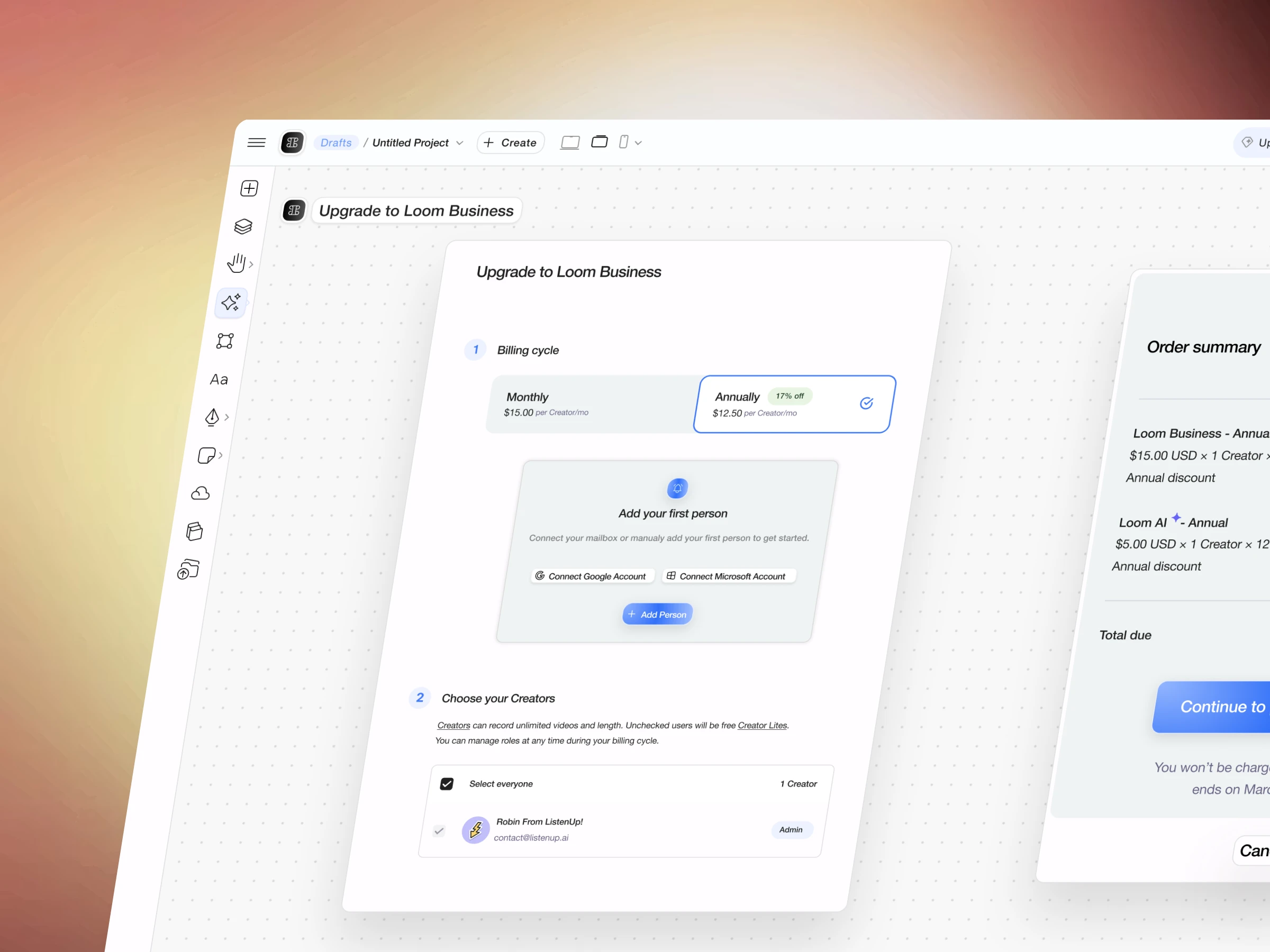Select the mobile device preview icon
The width and height of the screenshot is (1270, 952).
point(623,142)
